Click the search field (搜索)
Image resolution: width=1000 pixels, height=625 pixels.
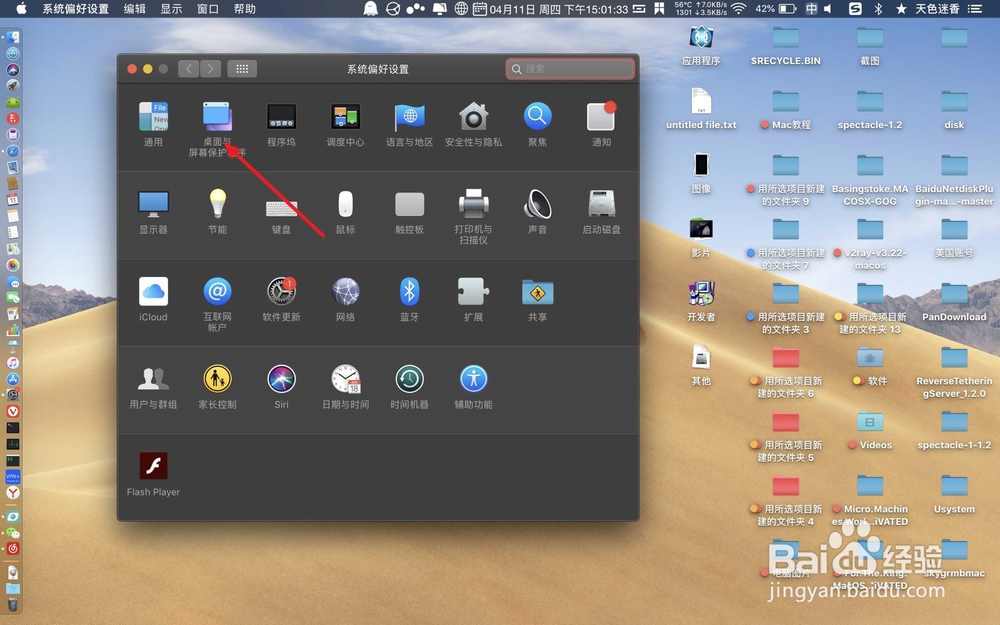569,68
